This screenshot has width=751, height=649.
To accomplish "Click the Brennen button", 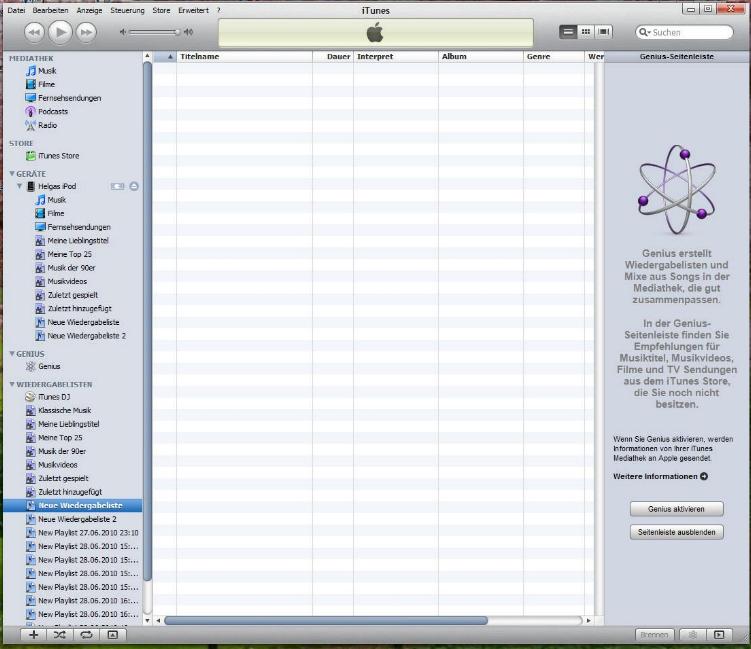I will click(654, 635).
